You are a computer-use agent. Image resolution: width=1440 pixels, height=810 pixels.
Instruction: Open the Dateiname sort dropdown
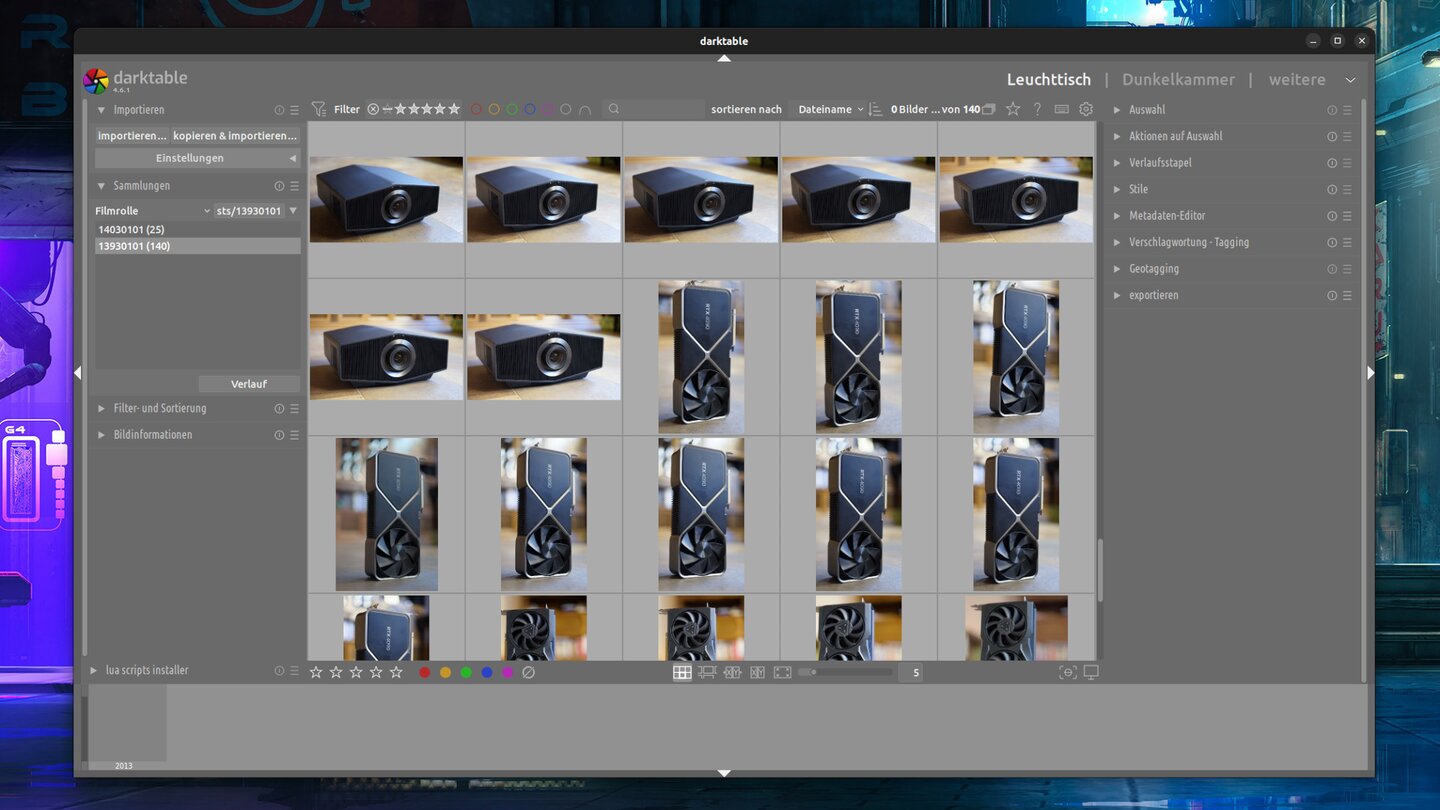(x=830, y=109)
